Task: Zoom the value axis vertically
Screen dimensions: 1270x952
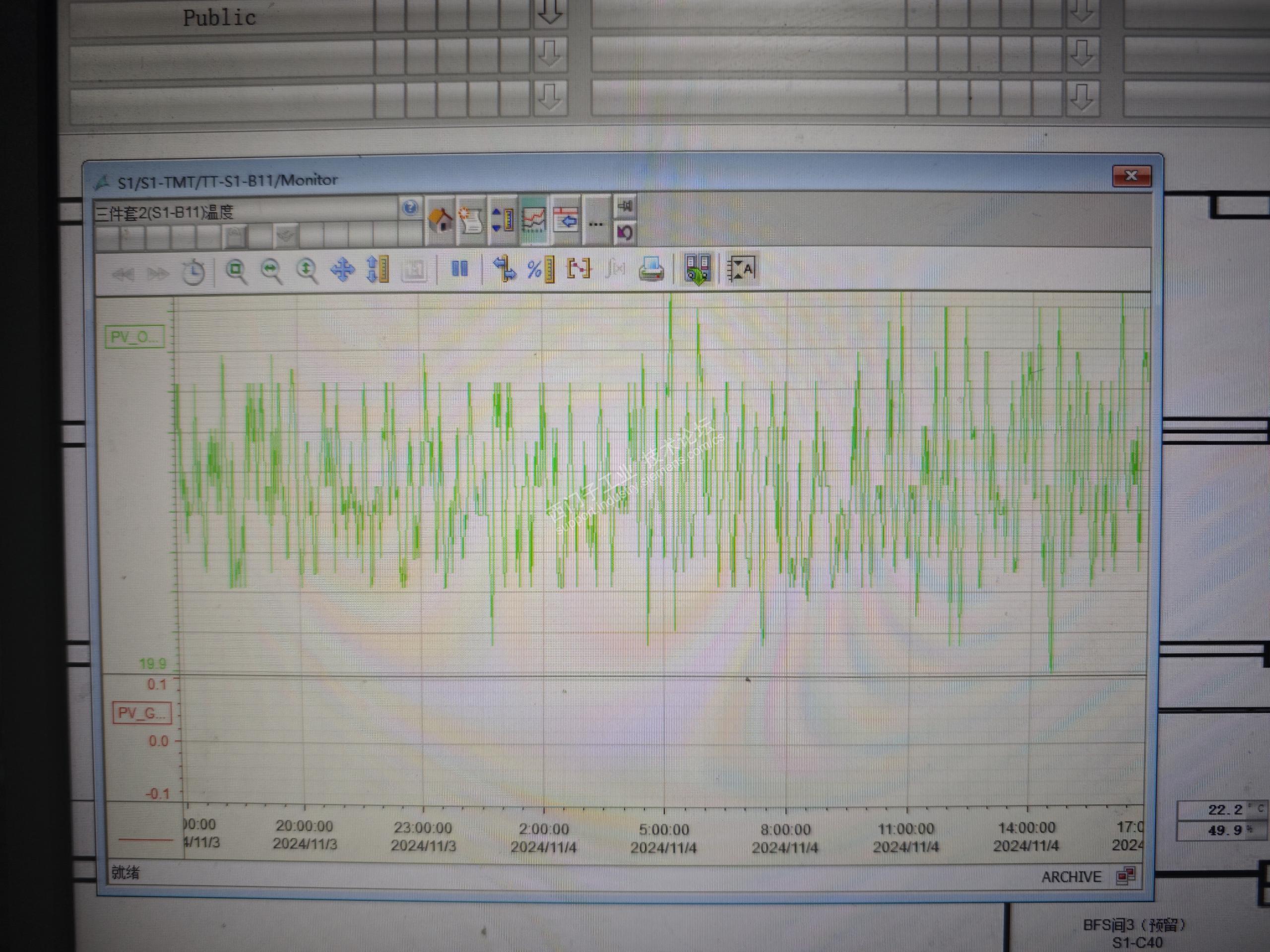Action: 307,270
